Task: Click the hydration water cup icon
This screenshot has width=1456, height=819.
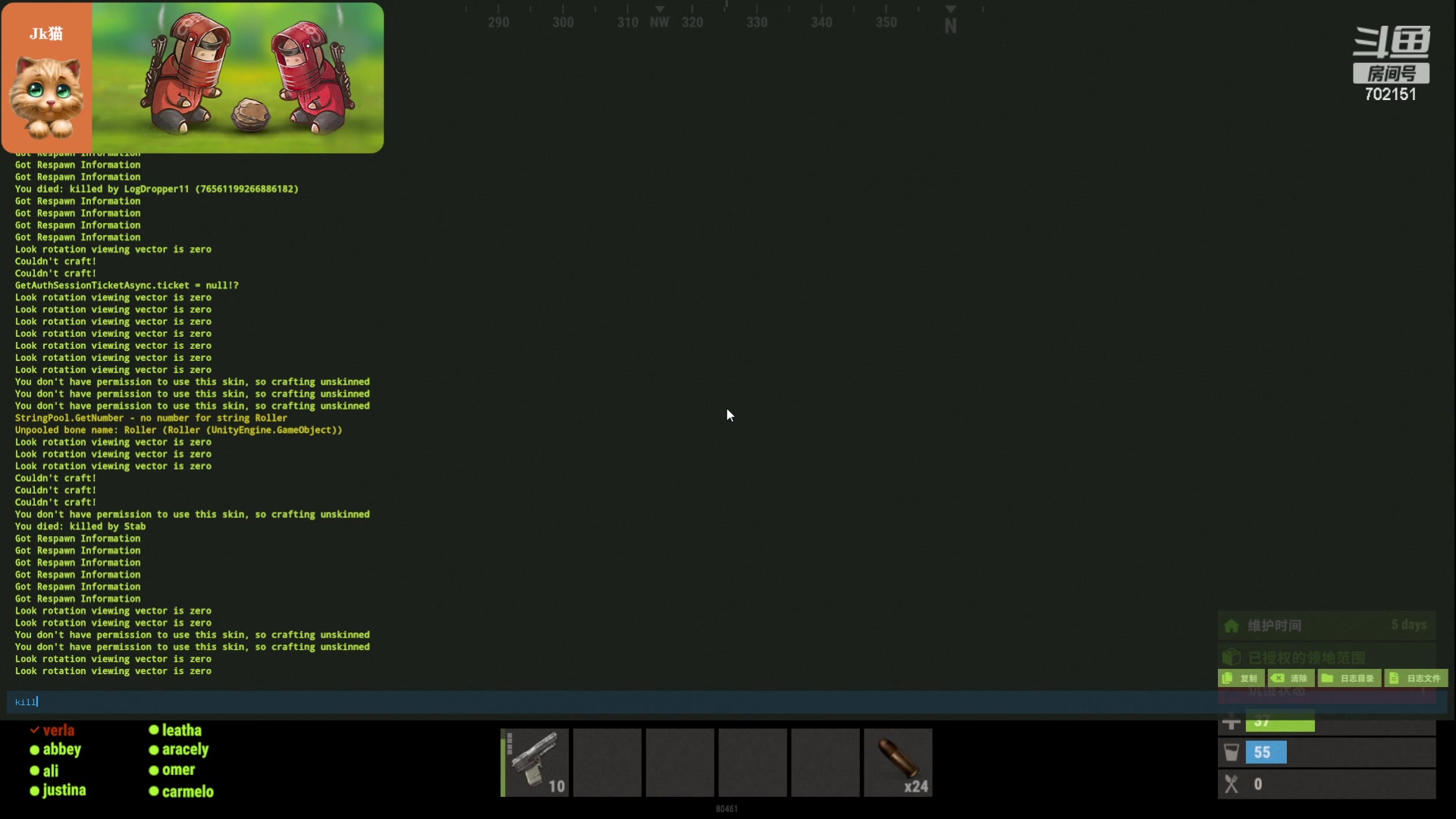Action: [x=1232, y=752]
